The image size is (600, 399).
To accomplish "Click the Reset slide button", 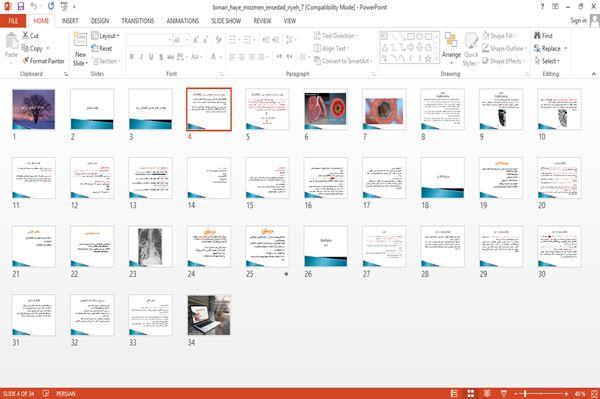I will point(102,48).
